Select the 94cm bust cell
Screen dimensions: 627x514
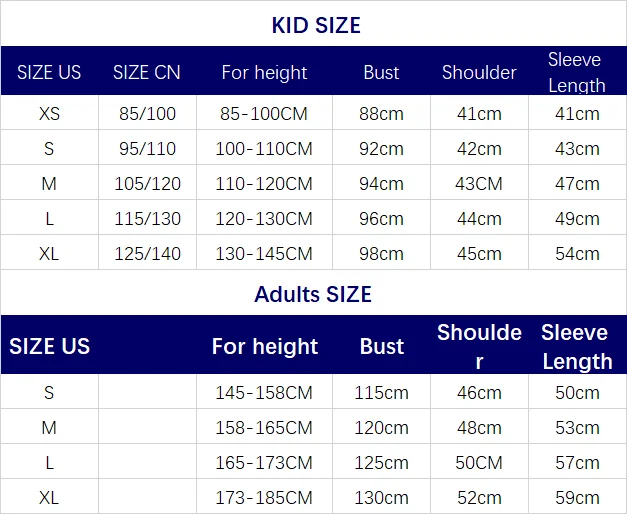click(381, 184)
